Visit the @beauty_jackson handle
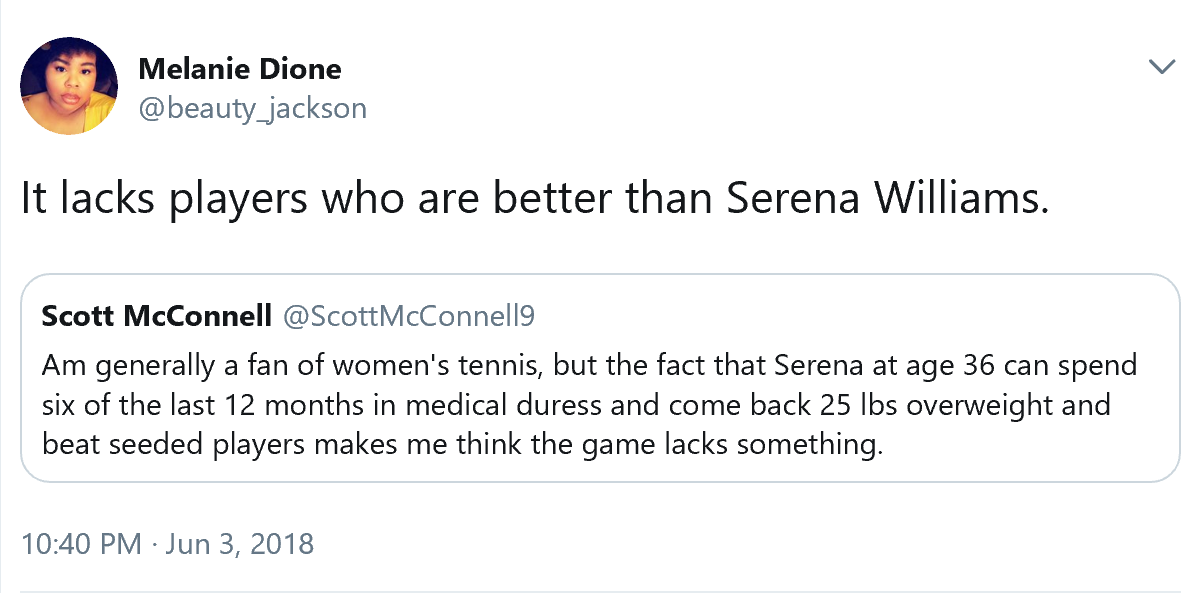Screen dimensions: 1200x593 click(253, 107)
